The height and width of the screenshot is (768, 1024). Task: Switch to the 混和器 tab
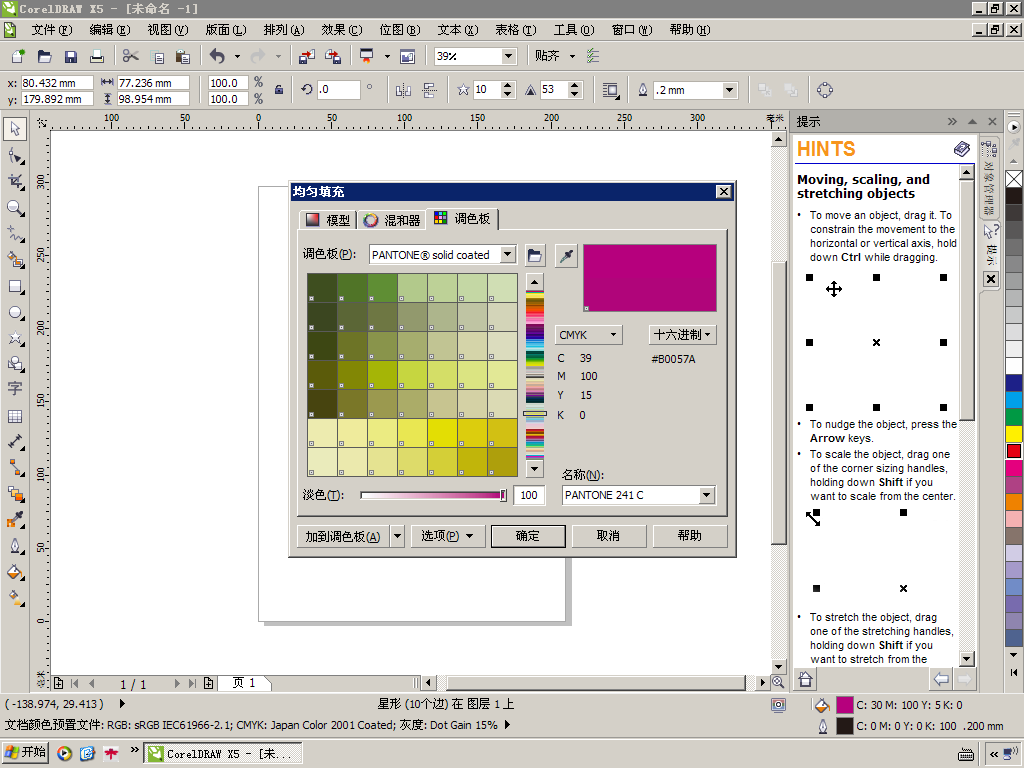point(392,220)
